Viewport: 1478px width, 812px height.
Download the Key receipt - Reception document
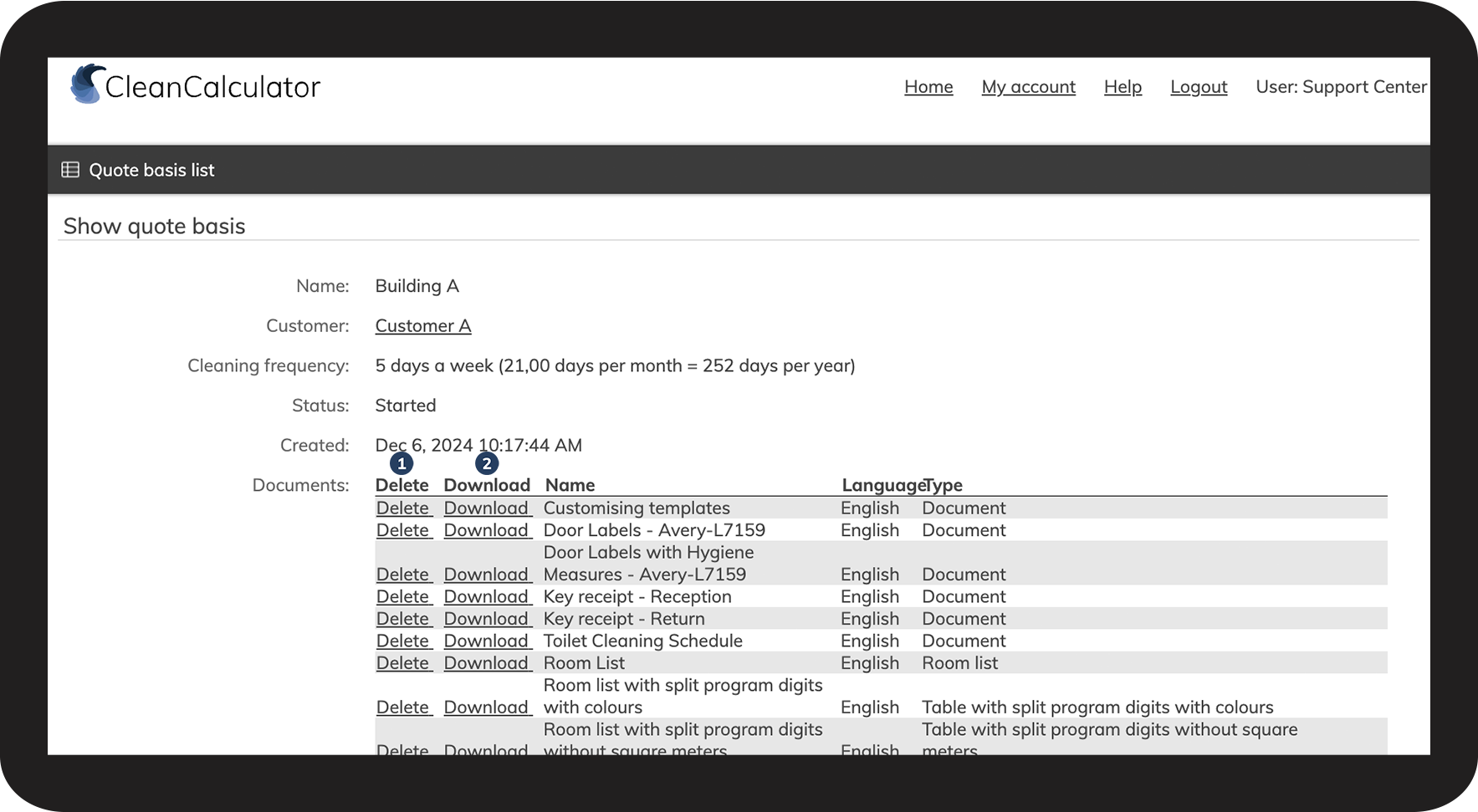point(486,597)
